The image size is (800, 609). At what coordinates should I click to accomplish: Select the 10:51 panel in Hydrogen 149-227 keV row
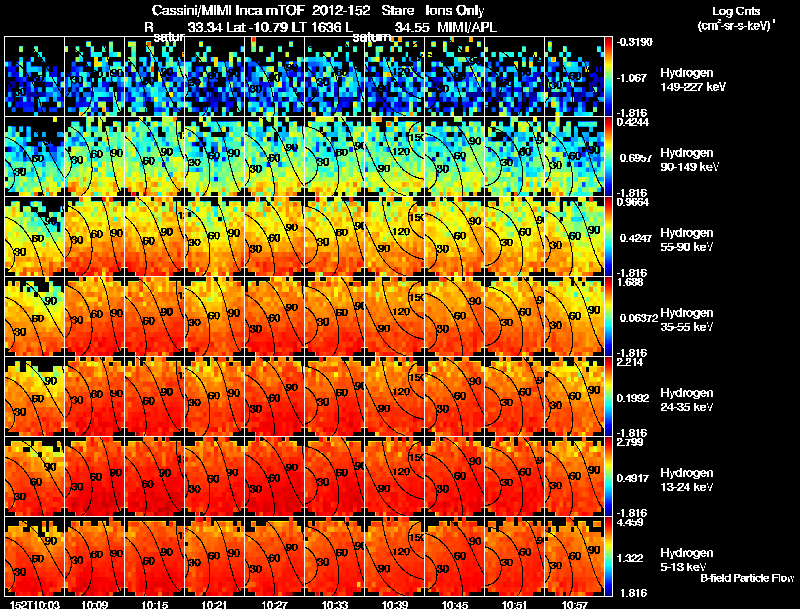coord(515,77)
